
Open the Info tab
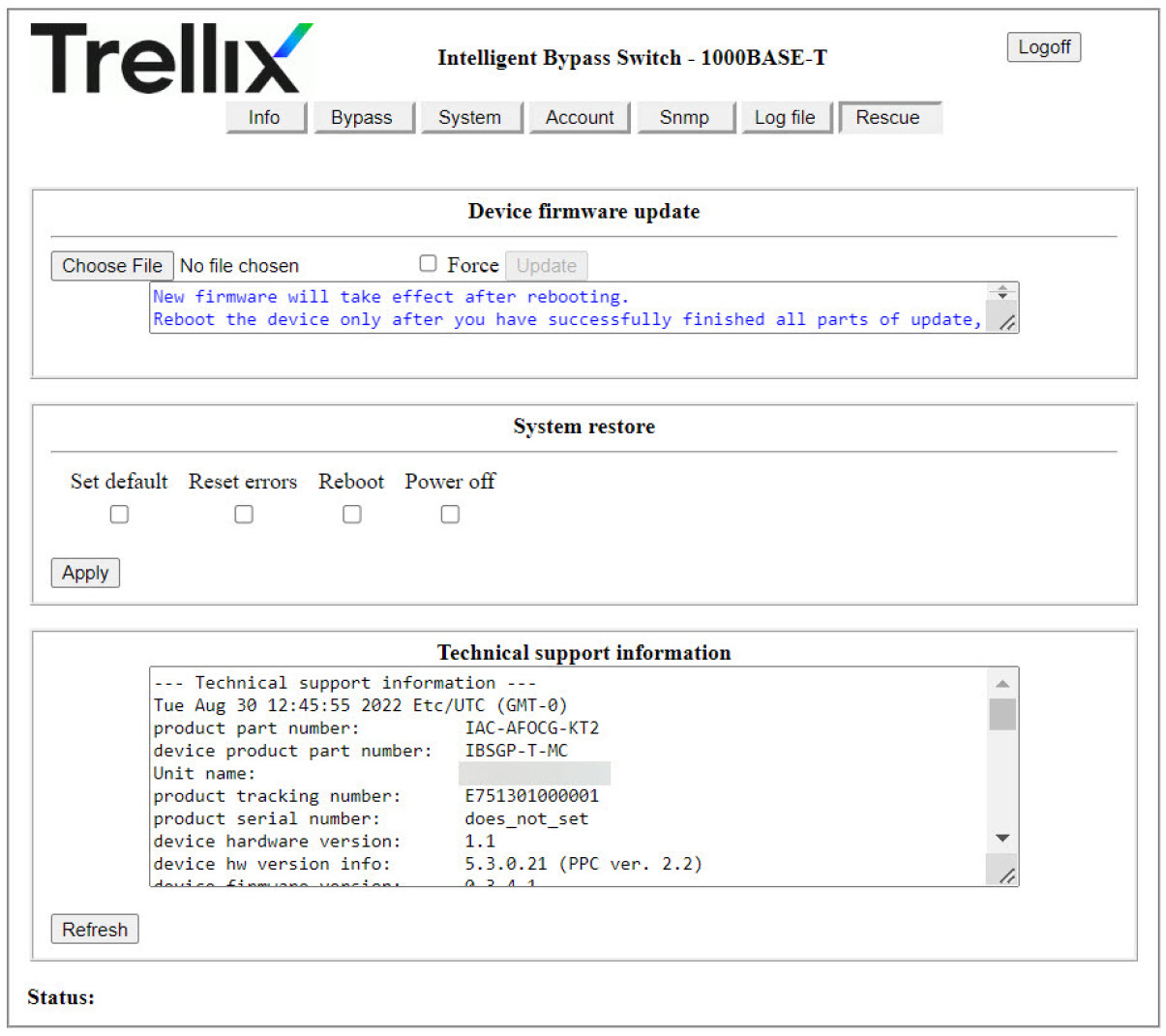pyautogui.click(x=264, y=117)
